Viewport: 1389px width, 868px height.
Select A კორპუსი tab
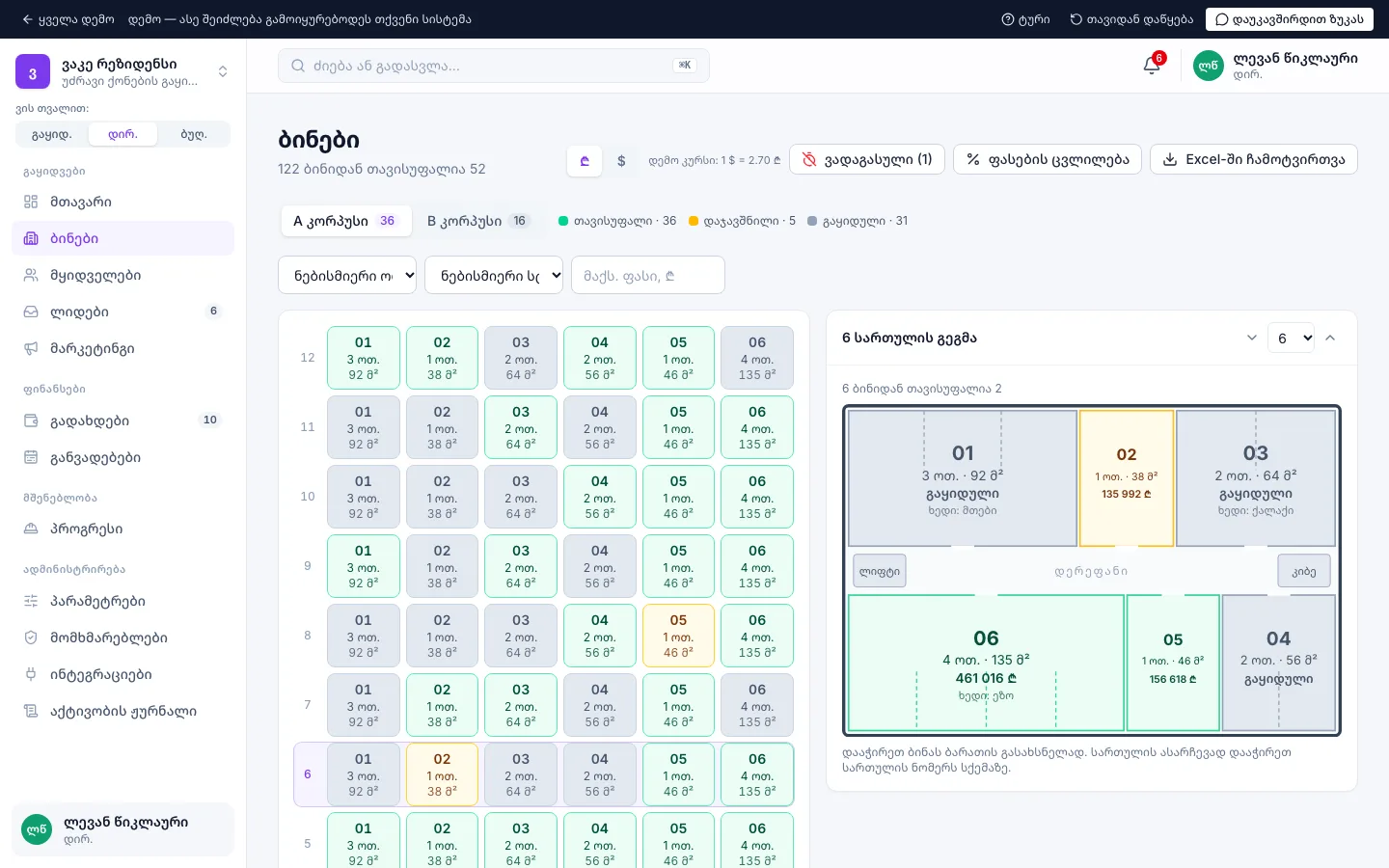coord(346,221)
